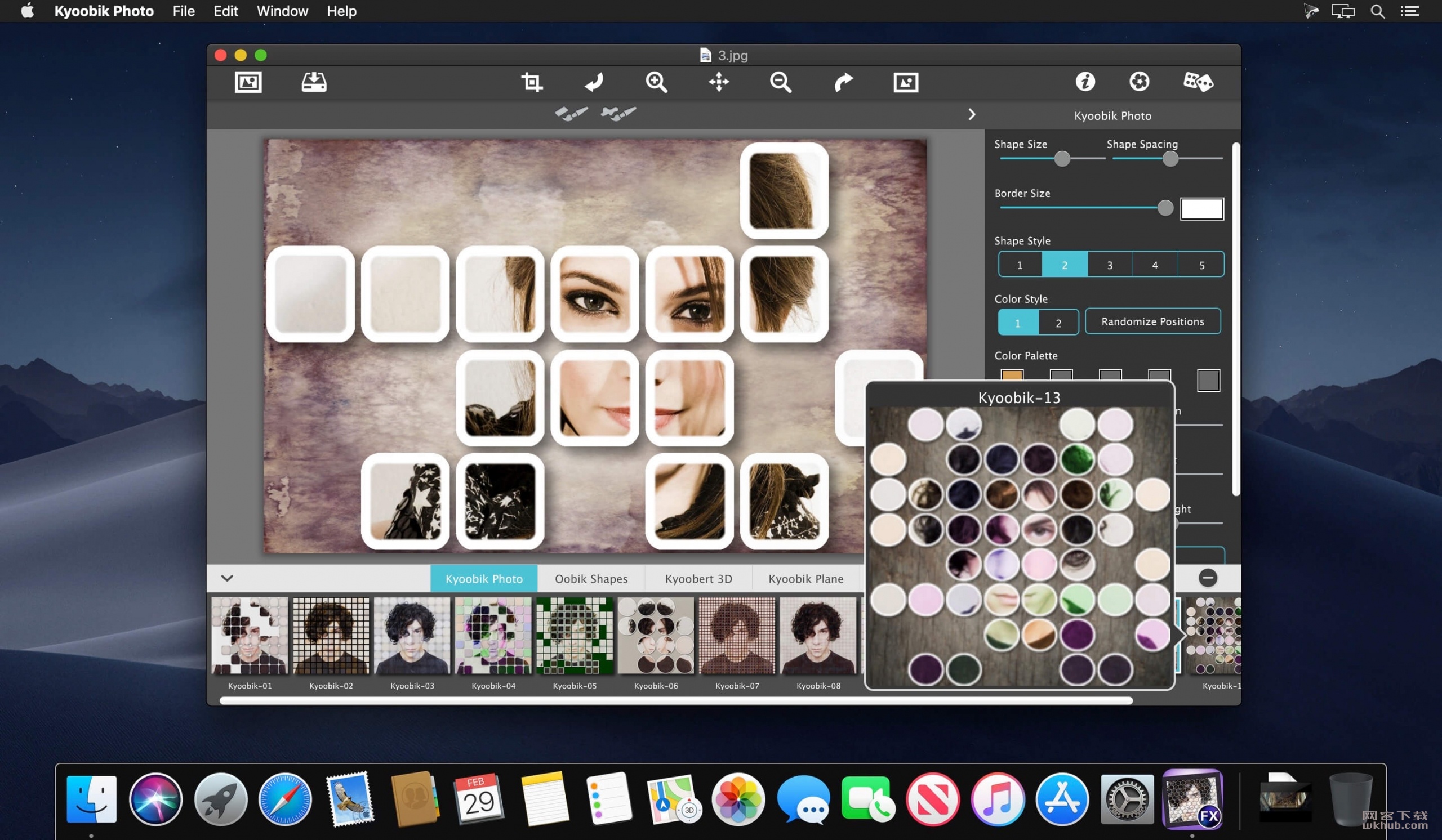Switch to Kyoobik Photo tab
The image size is (1442, 840).
(483, 578)
